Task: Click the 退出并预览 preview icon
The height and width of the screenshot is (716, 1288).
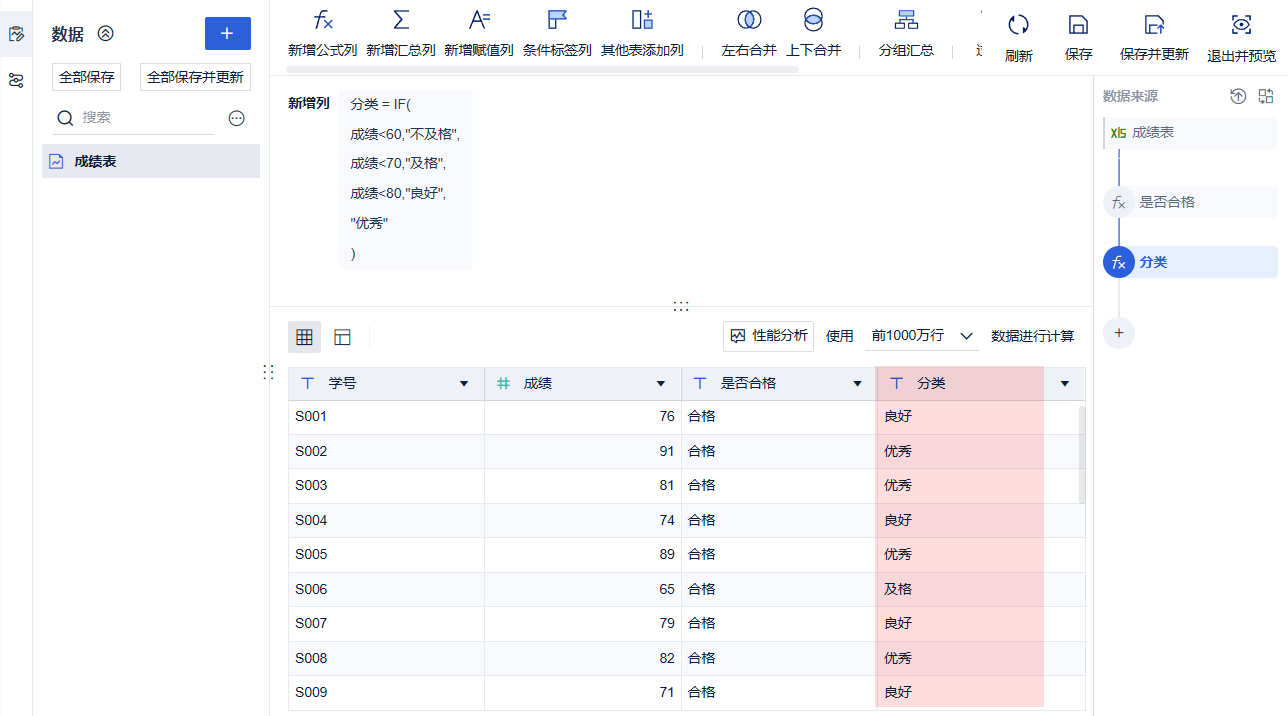Action: tap(1240, 30)
